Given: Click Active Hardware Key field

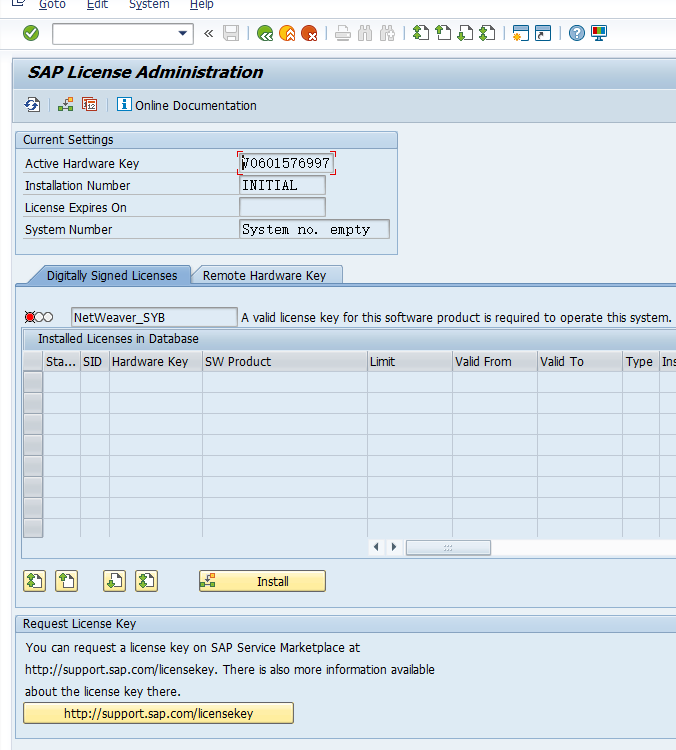Looking at the screenshot, I should point(286,163).
